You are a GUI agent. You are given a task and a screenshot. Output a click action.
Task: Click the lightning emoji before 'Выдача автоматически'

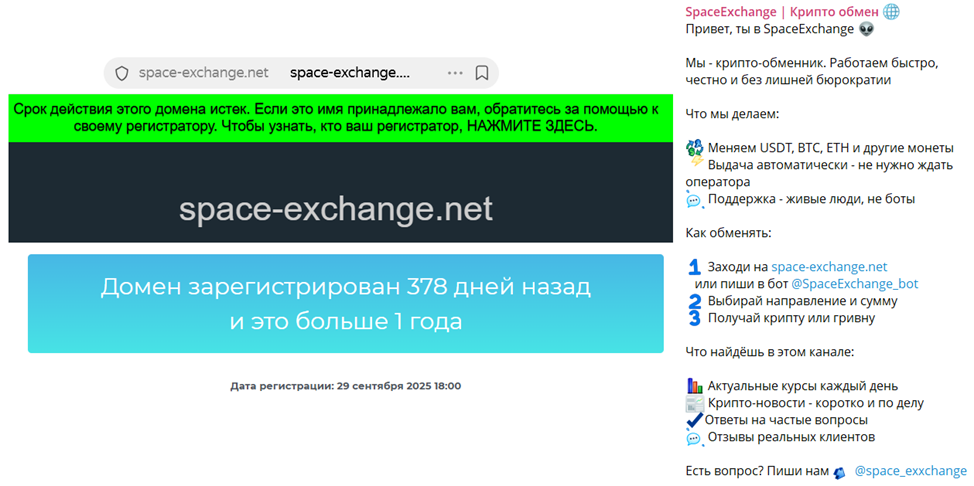(x=697, y=163)
